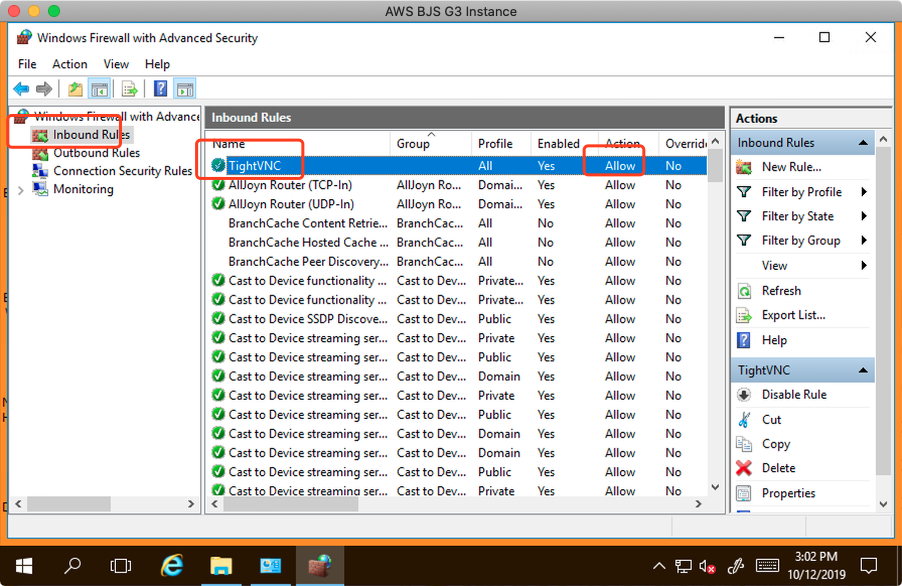Screen dimensions: 902x586
Task: Select Outbound Rules in the tree
Action: 96,153
